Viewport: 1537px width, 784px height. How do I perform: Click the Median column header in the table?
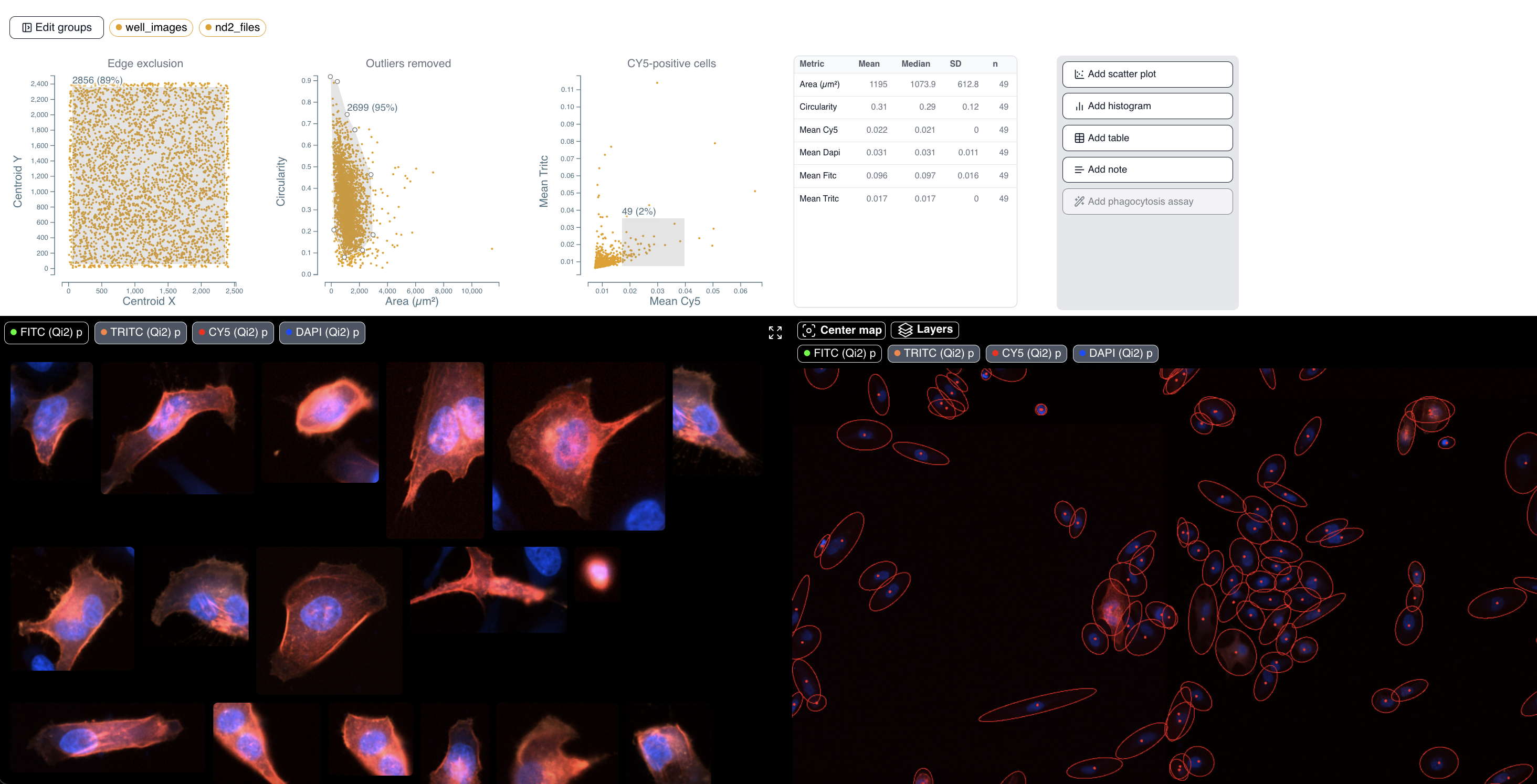(915, 64)
